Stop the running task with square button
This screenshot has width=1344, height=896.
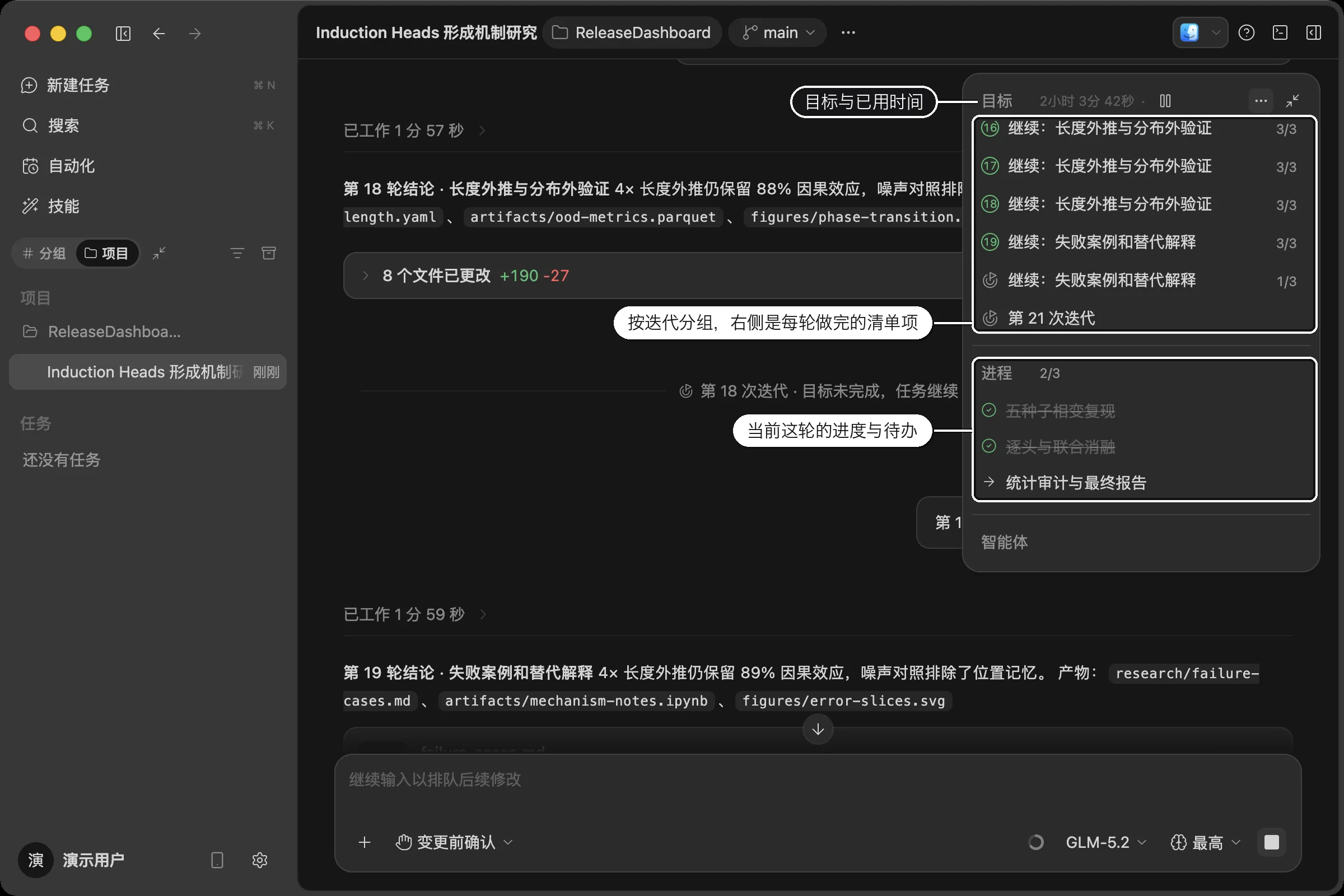click(1271, 842)
